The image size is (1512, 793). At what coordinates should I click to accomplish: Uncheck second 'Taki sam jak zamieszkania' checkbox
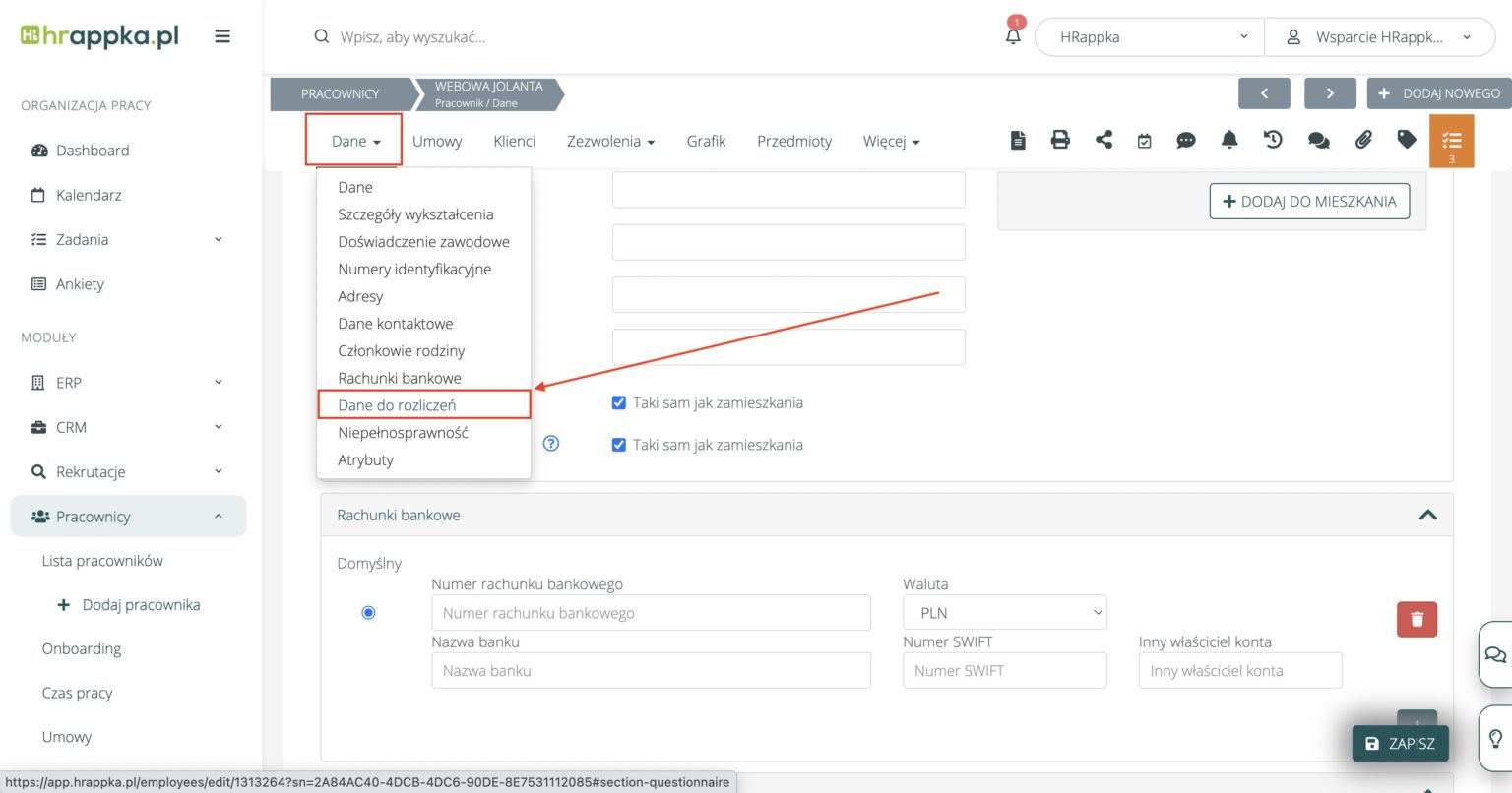tap(619, 445)
